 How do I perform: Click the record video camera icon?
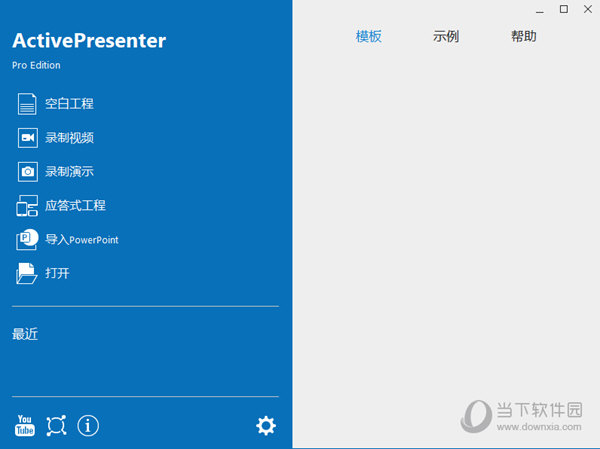click(x=28, y=138)
